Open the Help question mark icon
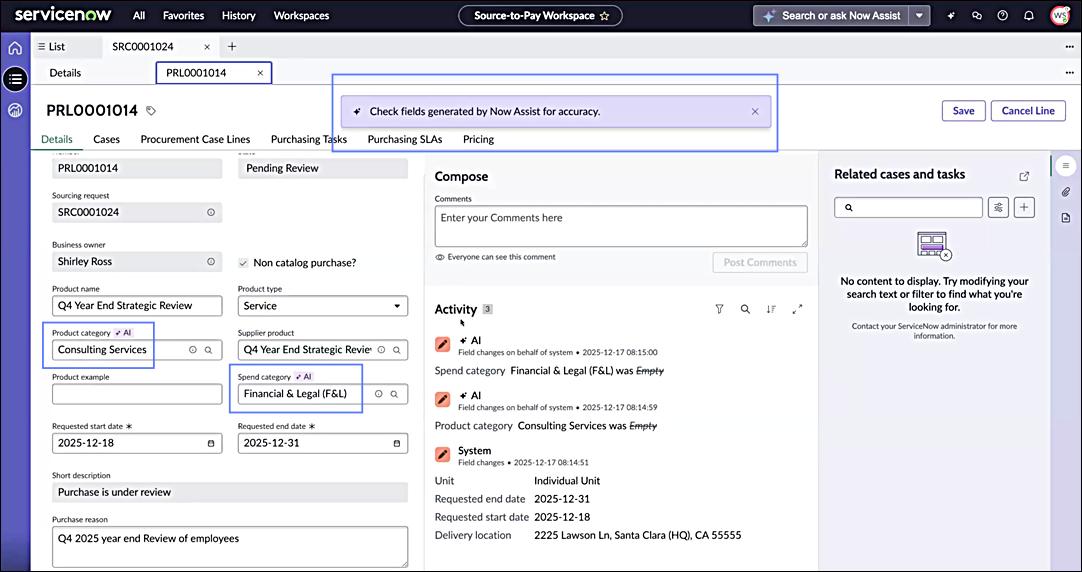Viewport: 1082px width, 572px height. tap(1003, 15)
